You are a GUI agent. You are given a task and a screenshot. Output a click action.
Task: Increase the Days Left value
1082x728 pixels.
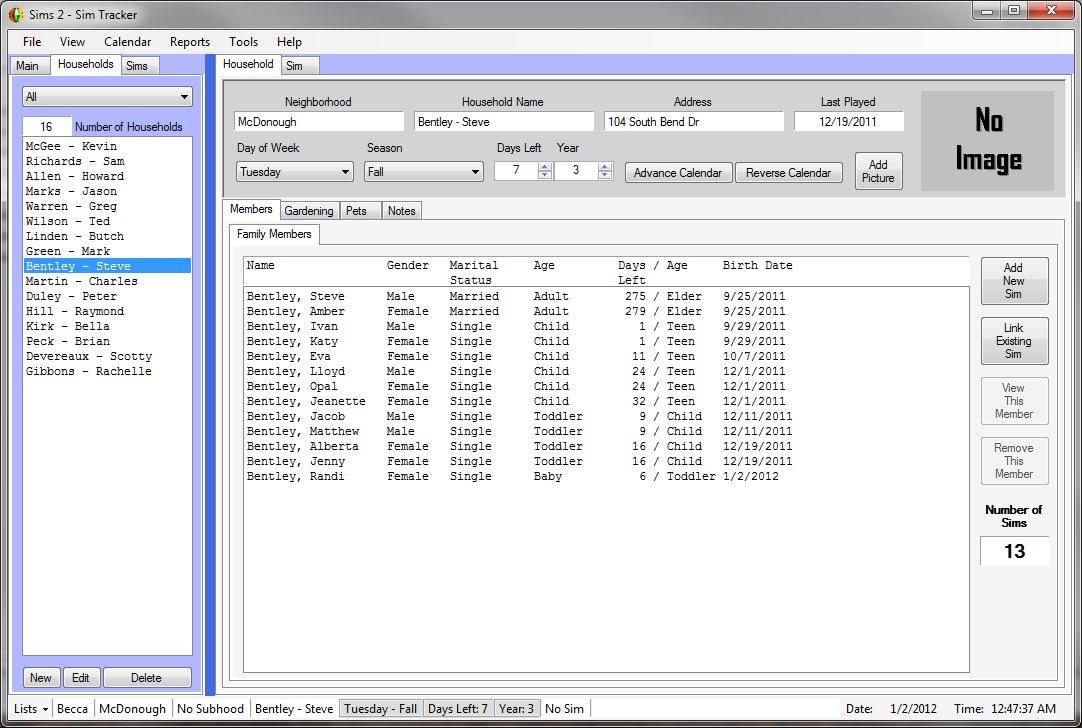pyautogui.click(x=544, y=166)
